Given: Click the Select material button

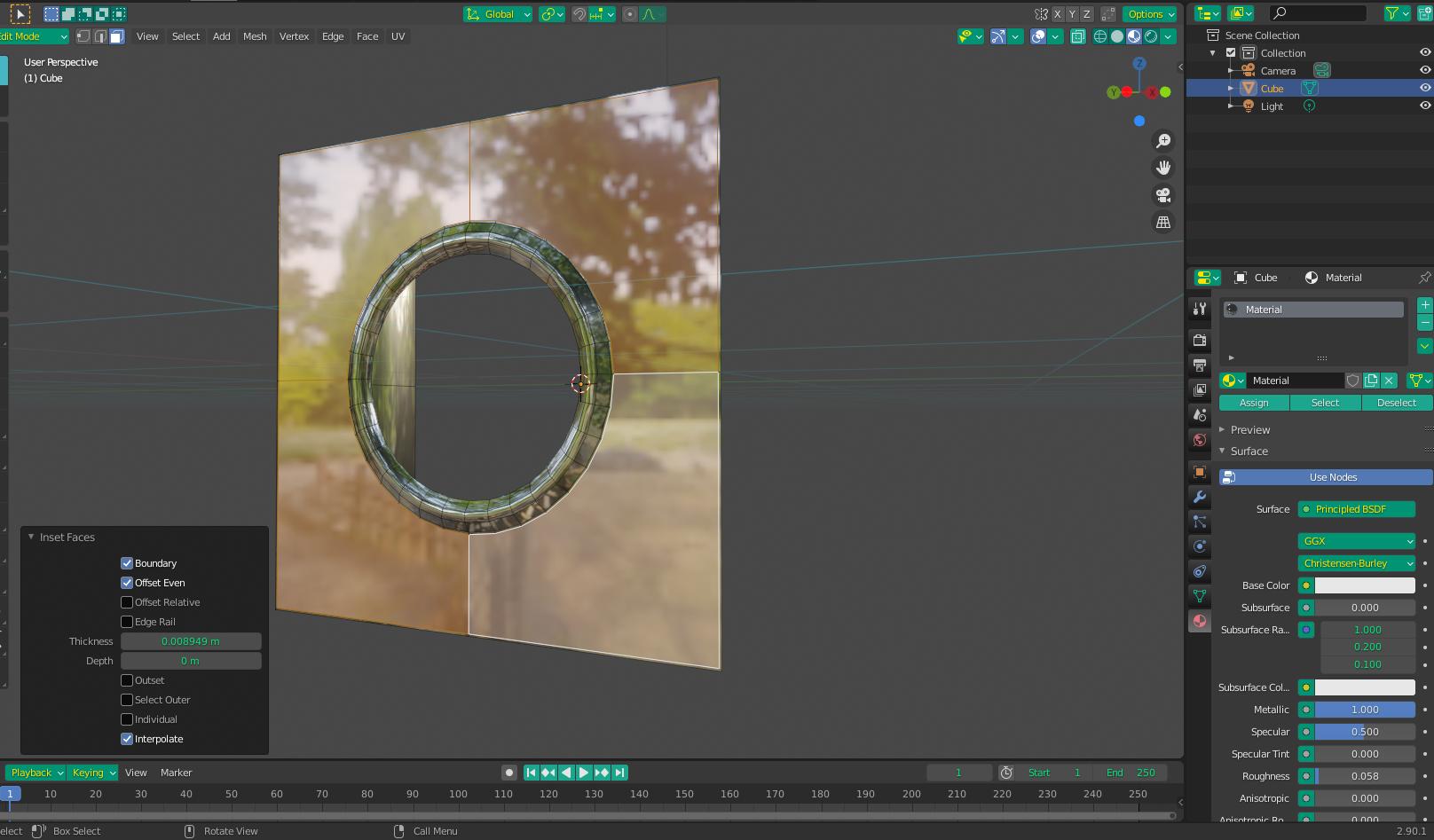Looking at the screenshot, I should (x=1325, y=403).
